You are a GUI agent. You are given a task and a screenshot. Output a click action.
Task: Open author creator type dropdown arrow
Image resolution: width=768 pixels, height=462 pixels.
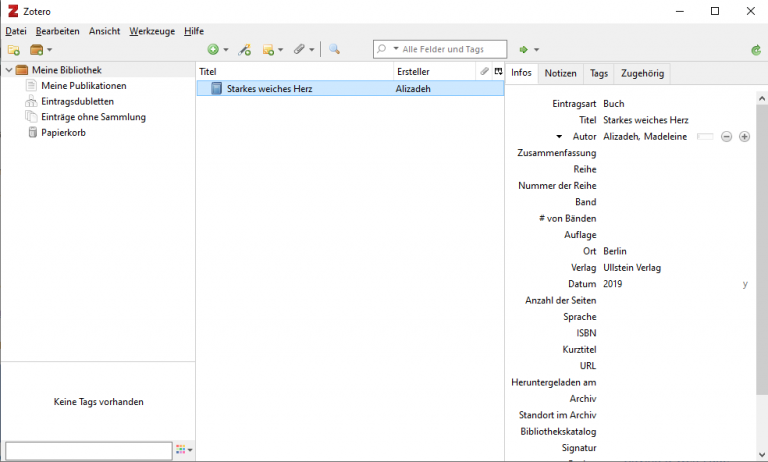tap(559, 137)
